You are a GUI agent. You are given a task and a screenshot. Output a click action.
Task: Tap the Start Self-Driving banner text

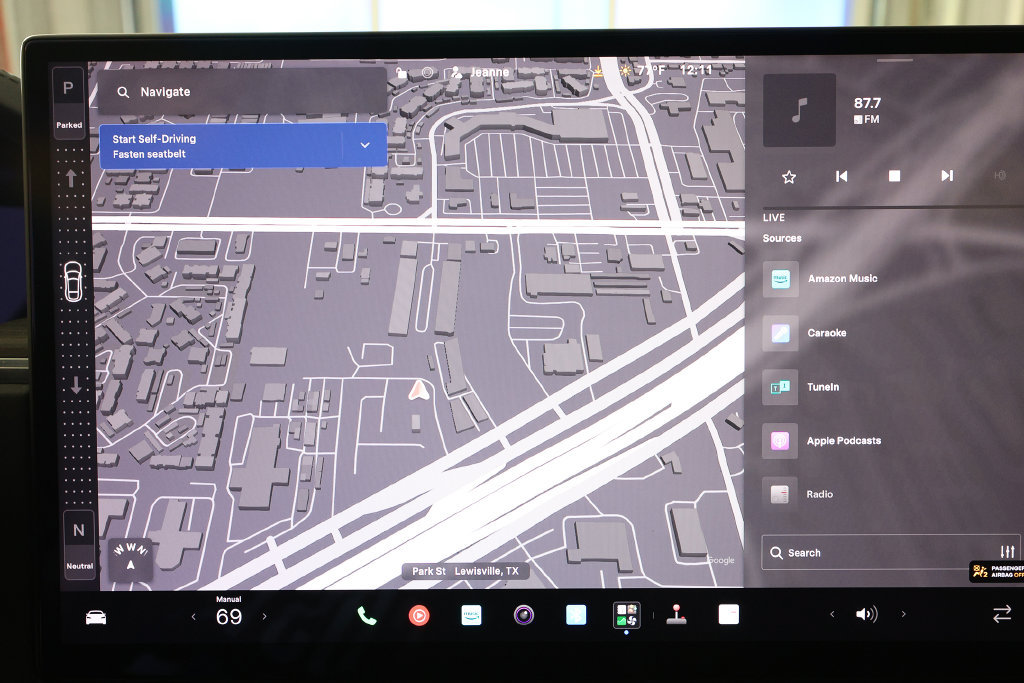(x=154, y=146)
